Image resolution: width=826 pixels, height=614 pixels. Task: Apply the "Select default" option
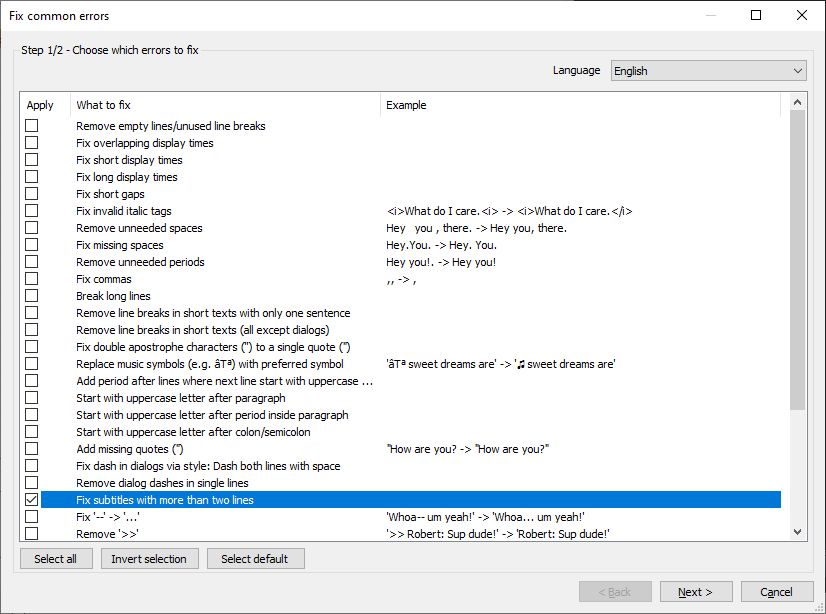[255, 558]
